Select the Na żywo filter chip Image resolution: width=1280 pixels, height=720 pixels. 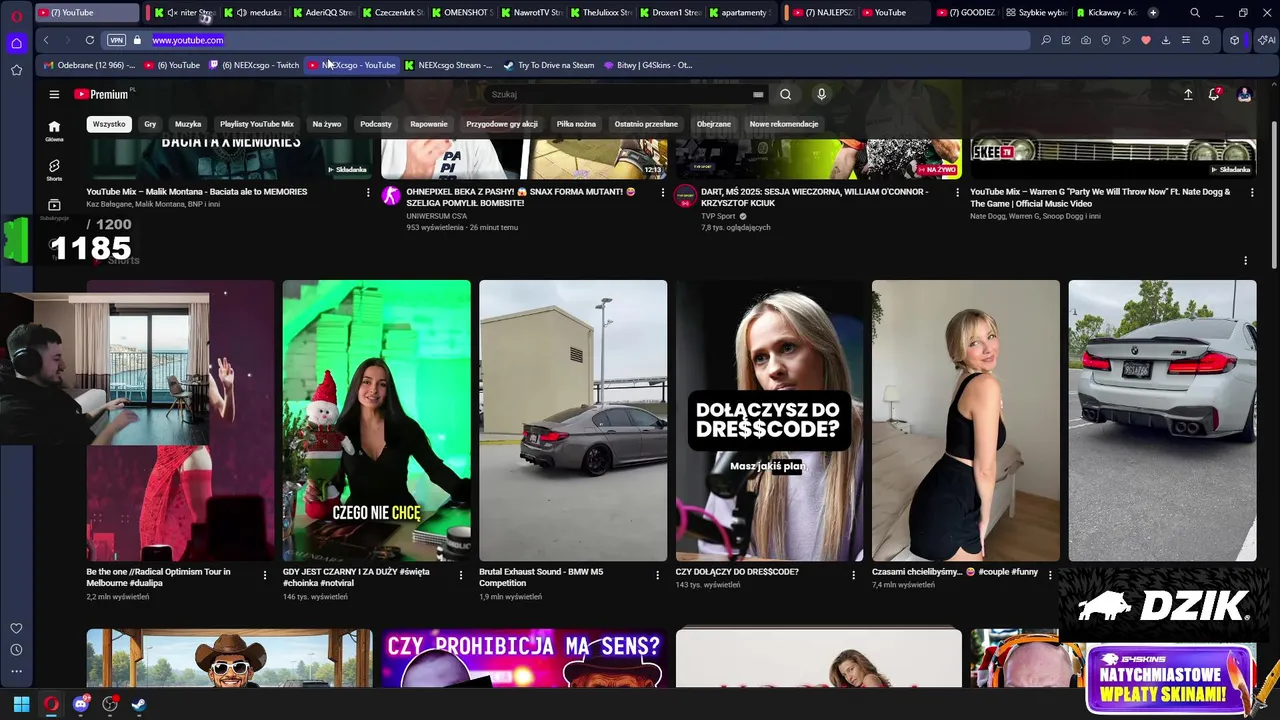point(326,124)
